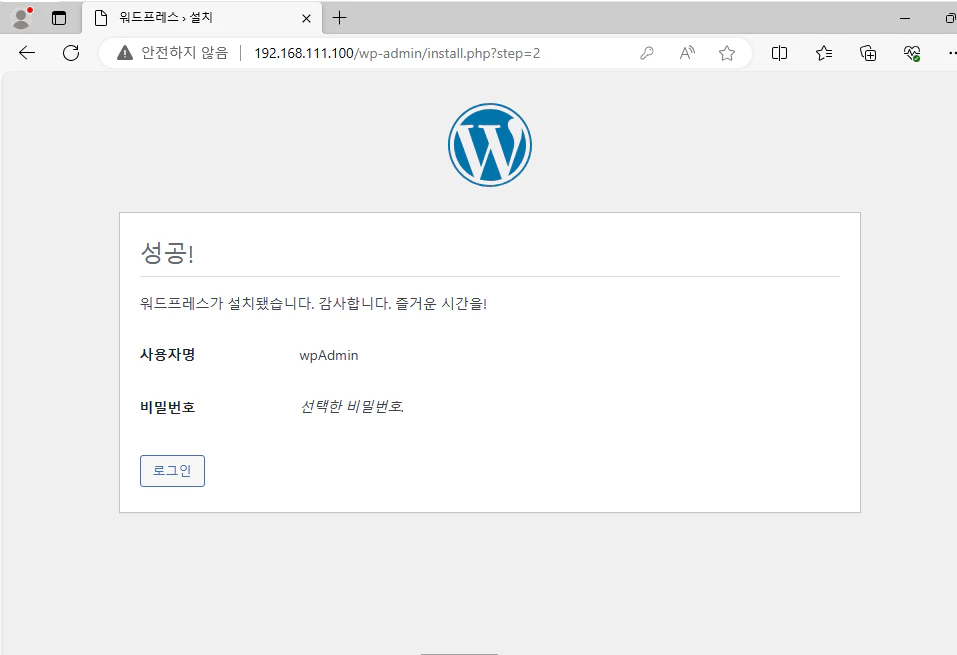Open the saved password key icon

click(x=647, y=53)
